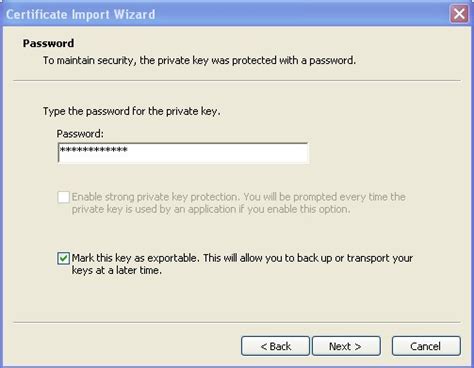Toggle Mark this key as exportable checkbox
Viewport: 474px width, 368px height.
point(63,258)
